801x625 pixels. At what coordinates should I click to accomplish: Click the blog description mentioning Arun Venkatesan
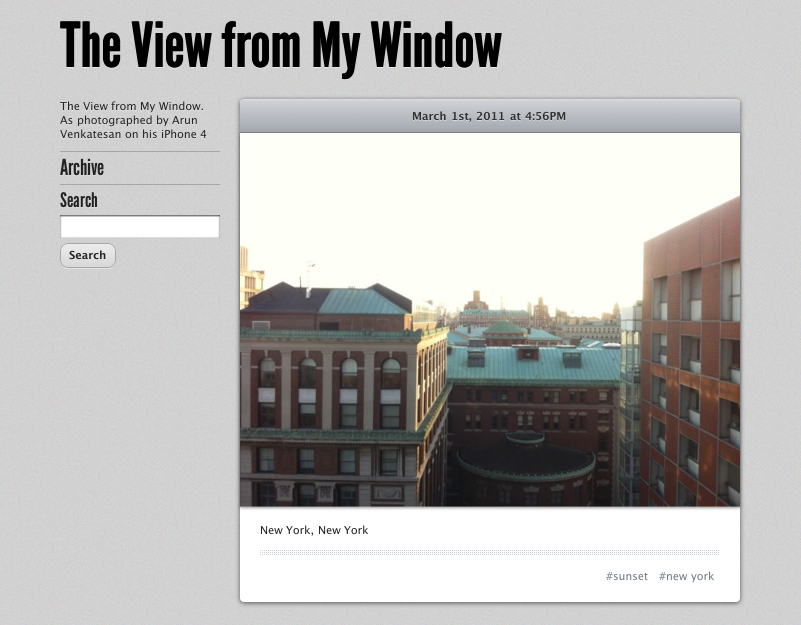tap(133, 120)
